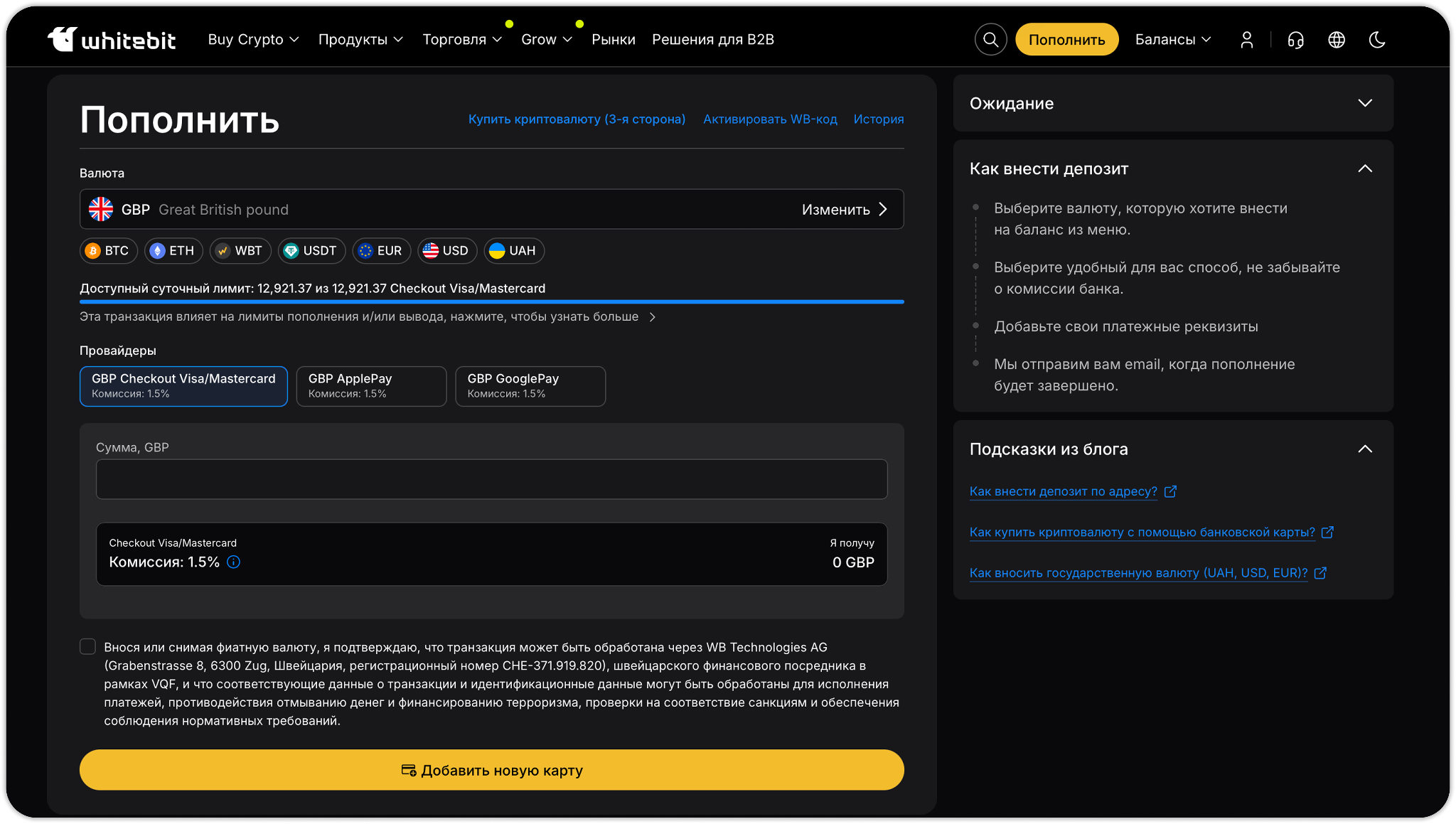Viewport: 1456px width, 824px height.
Task: Toggle the dark mode moon icon
Action: [1377, 40]
